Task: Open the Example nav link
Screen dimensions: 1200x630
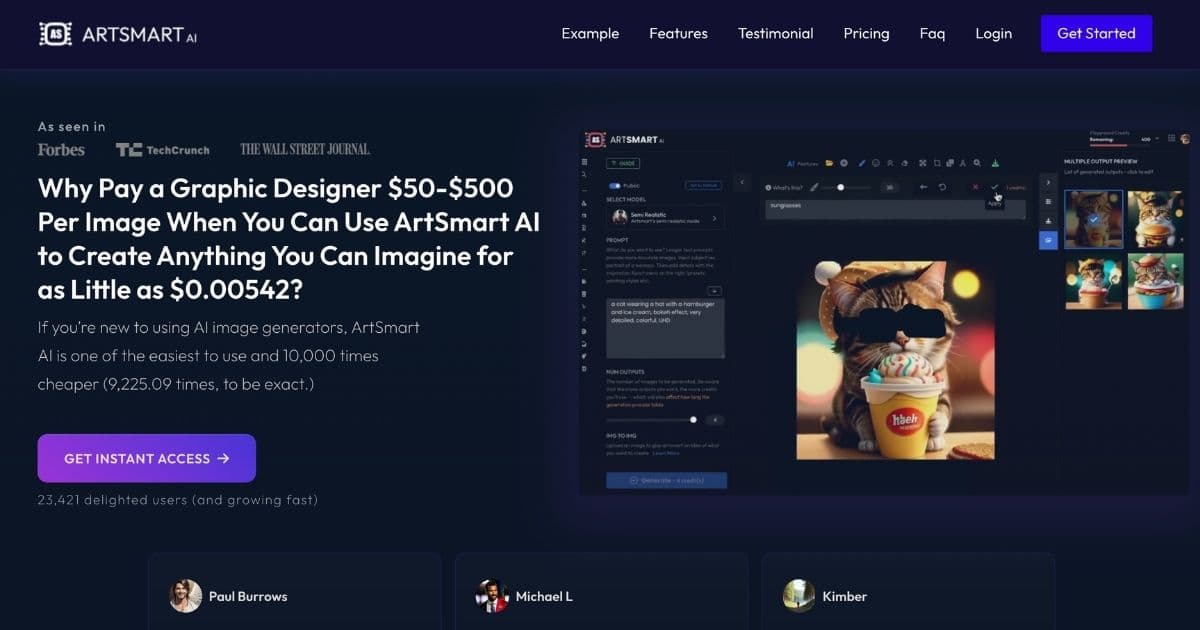Action: (590, 33)
